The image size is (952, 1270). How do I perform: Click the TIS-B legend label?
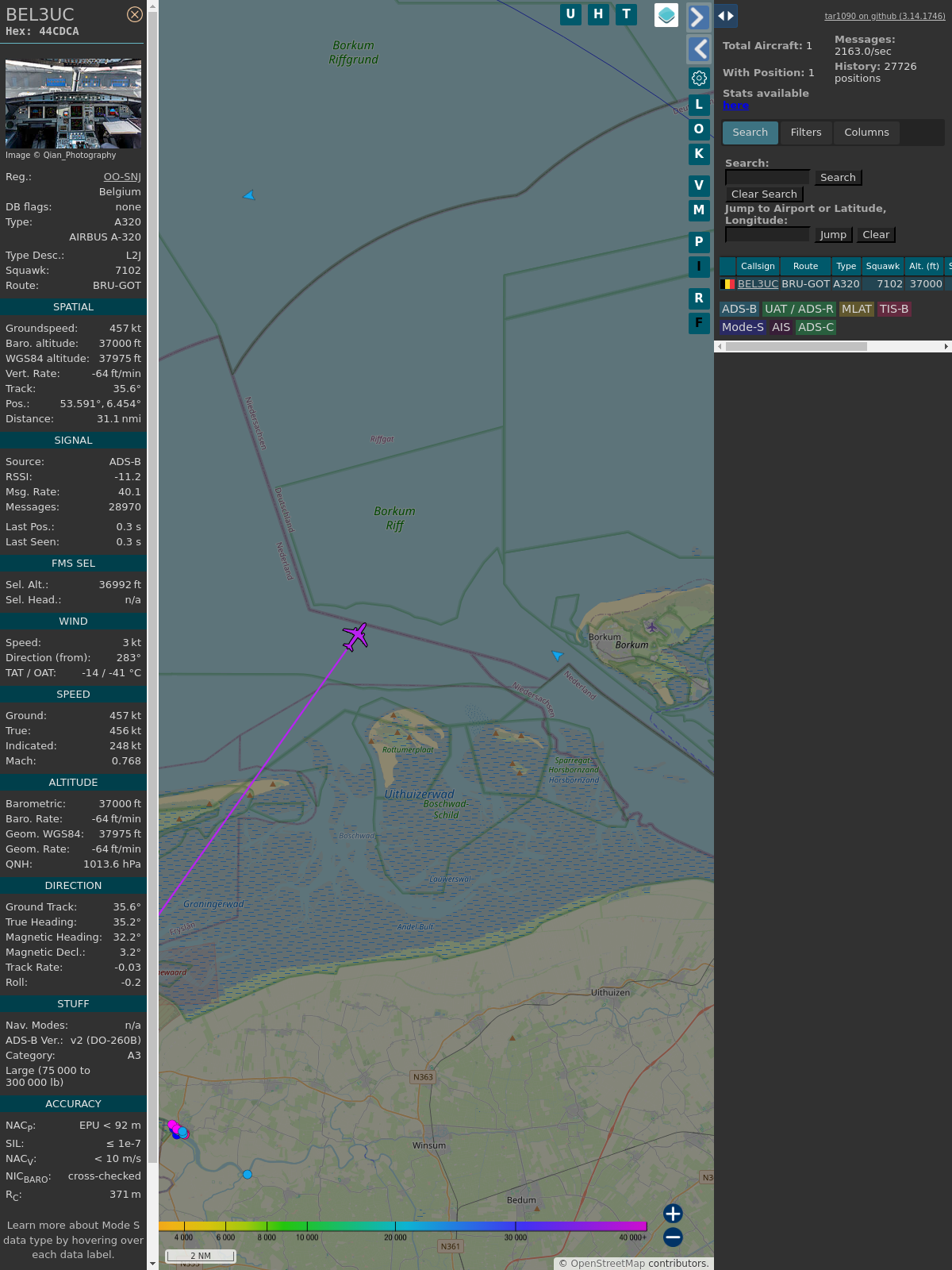click(x=894, y=310)
